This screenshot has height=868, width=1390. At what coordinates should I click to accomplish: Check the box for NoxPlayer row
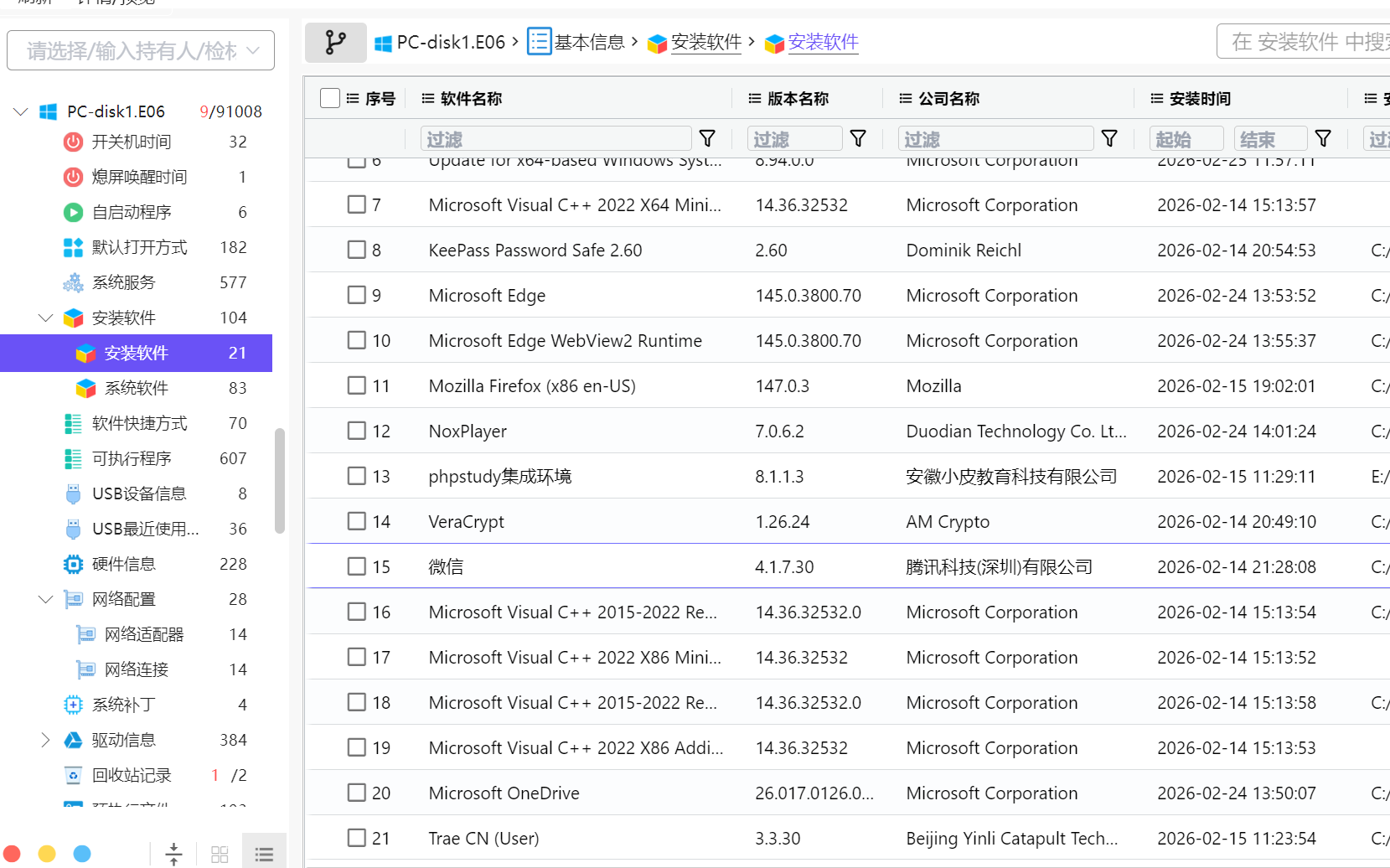(357, 431)
